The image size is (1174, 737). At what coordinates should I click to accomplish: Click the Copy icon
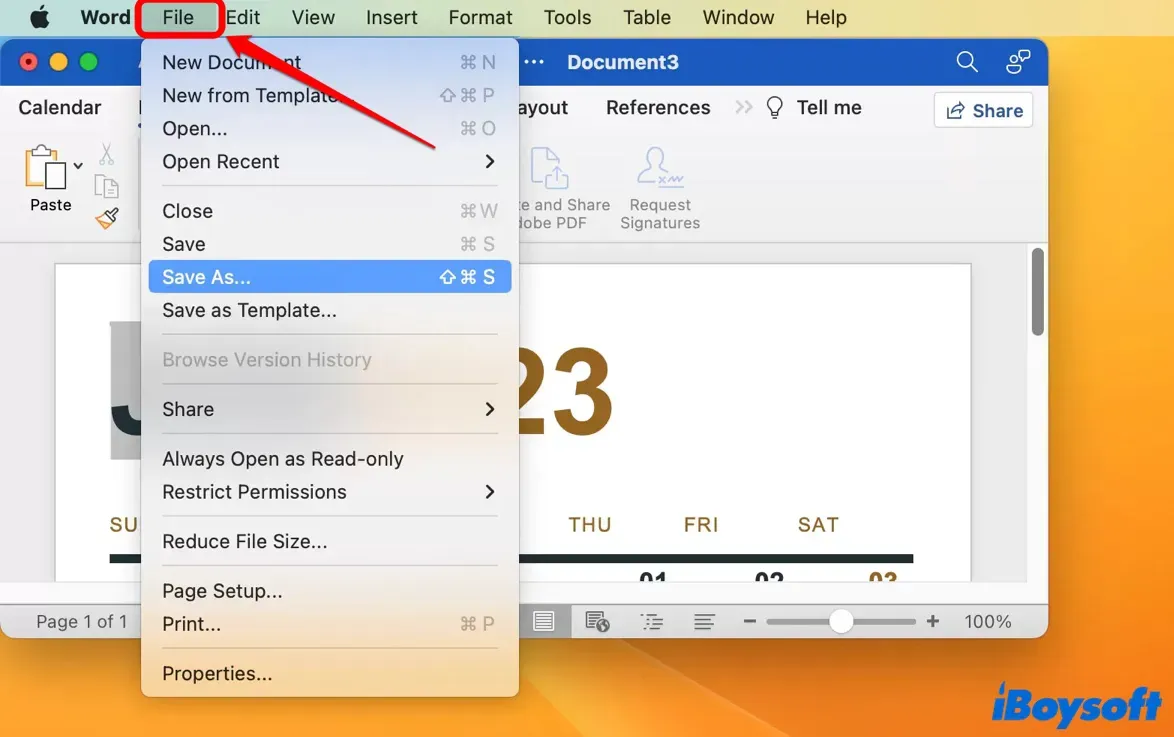pyautogui.click(x=106, y=186)
